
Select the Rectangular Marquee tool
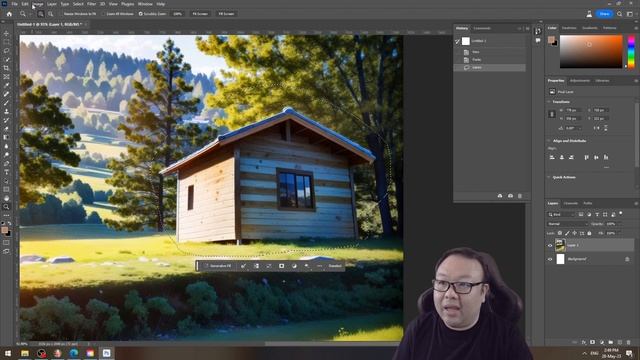pos(6,42)
